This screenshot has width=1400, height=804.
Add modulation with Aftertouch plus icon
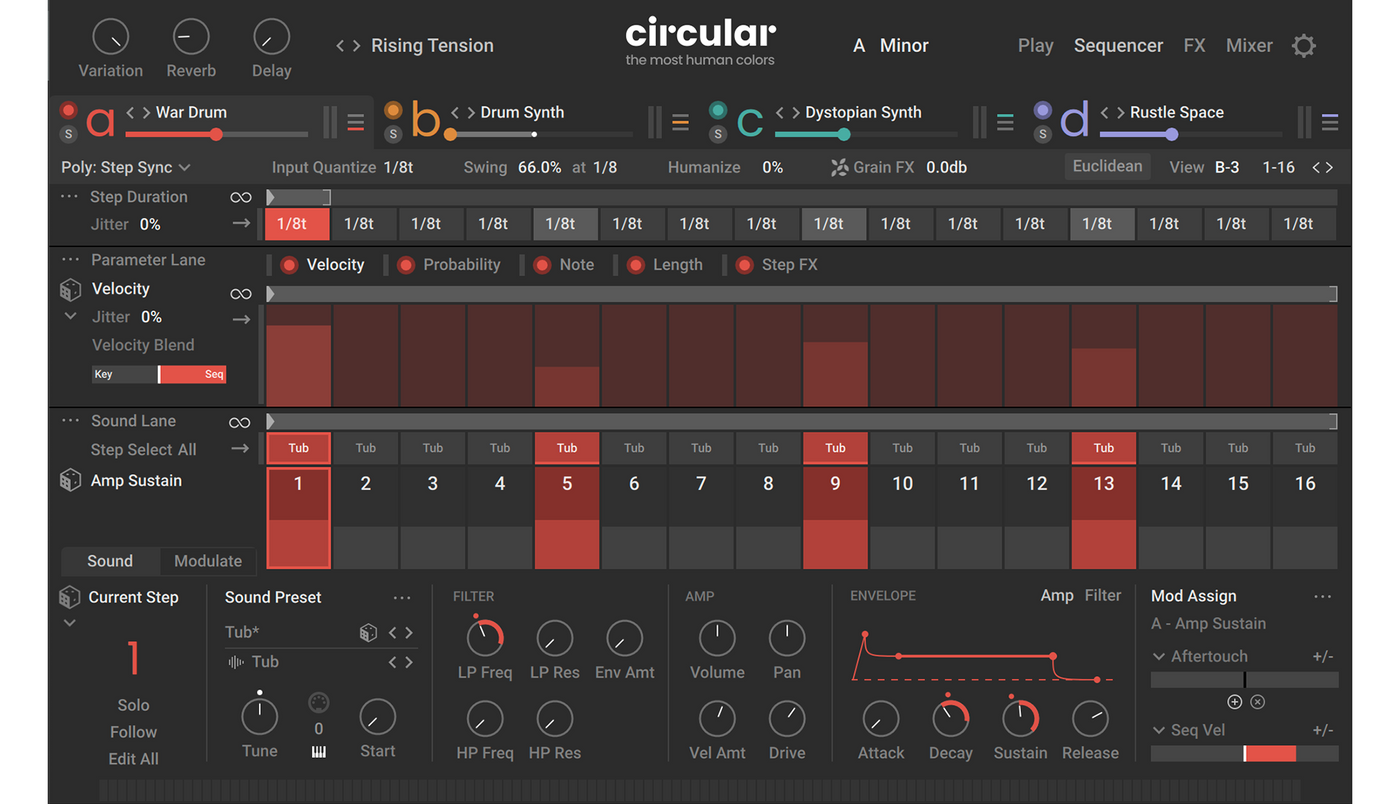click(x=1234, y=702)
